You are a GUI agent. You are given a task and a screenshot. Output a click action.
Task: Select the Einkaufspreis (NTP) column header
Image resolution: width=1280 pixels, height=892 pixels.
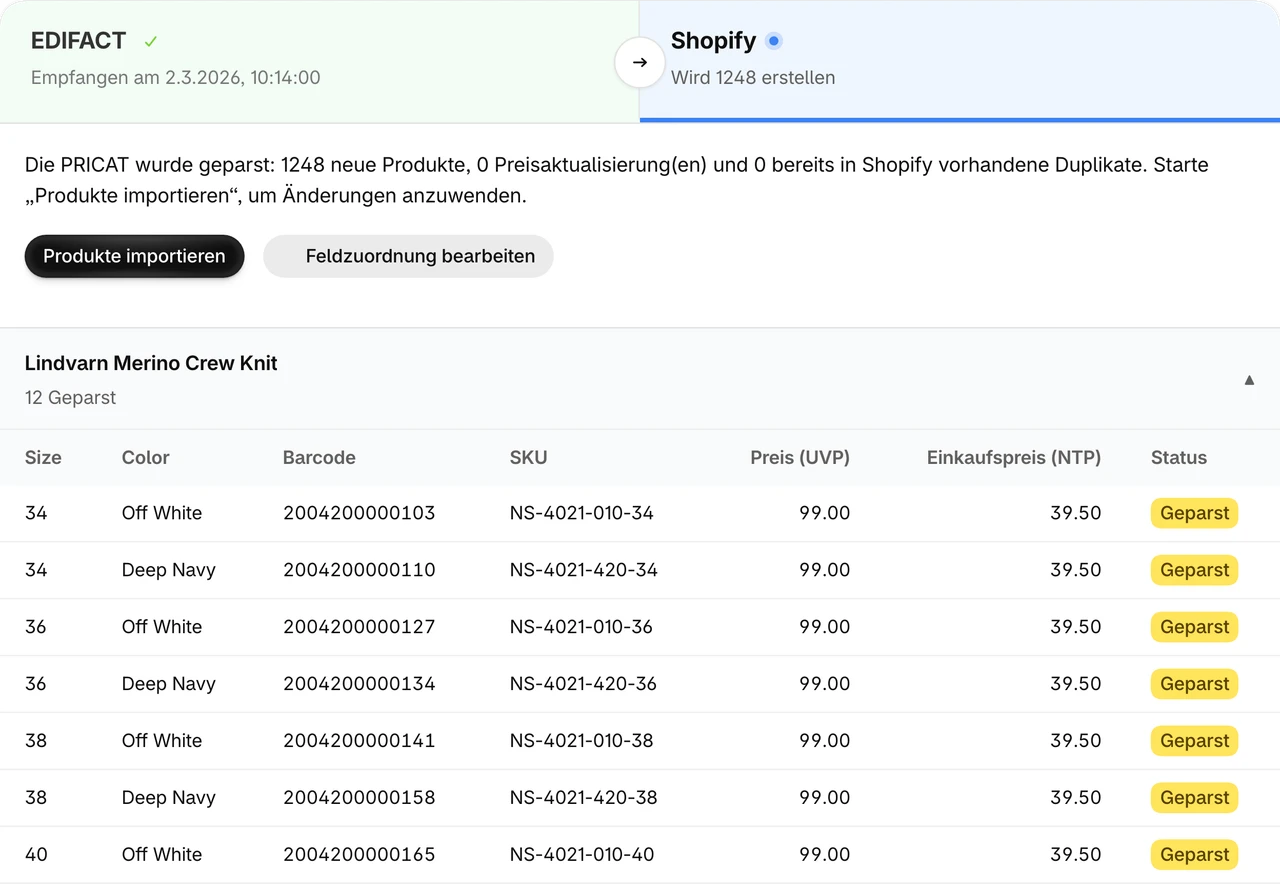pyautogui.click(x=1014, y=458)
